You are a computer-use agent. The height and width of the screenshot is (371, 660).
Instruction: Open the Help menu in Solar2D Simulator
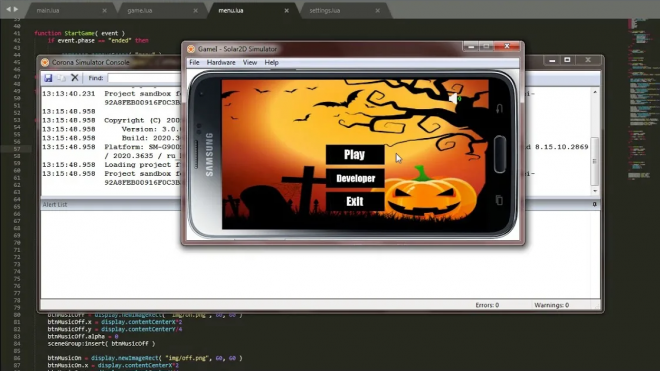tap(271, 62)
